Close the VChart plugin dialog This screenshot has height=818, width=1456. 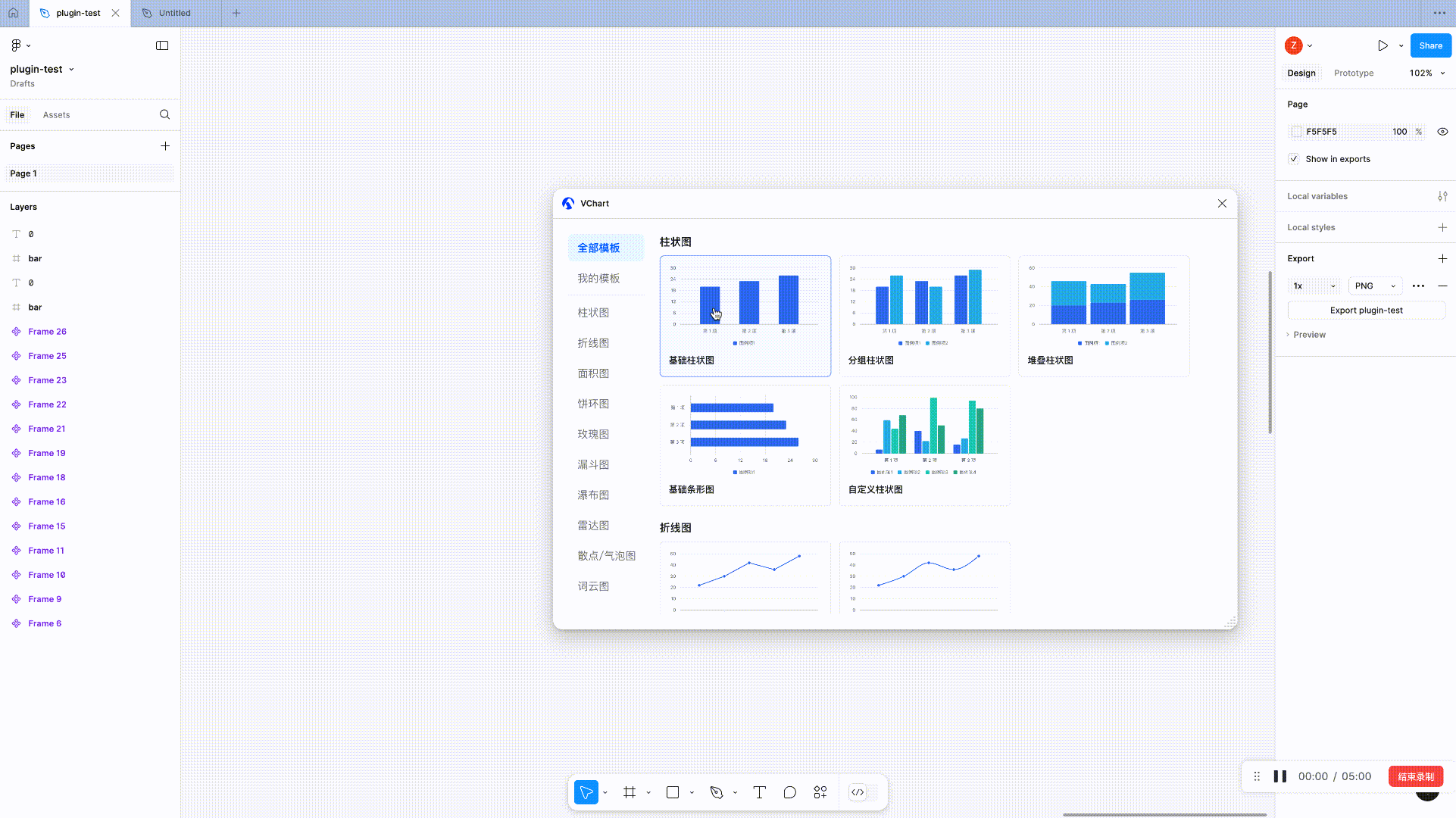1222,203
